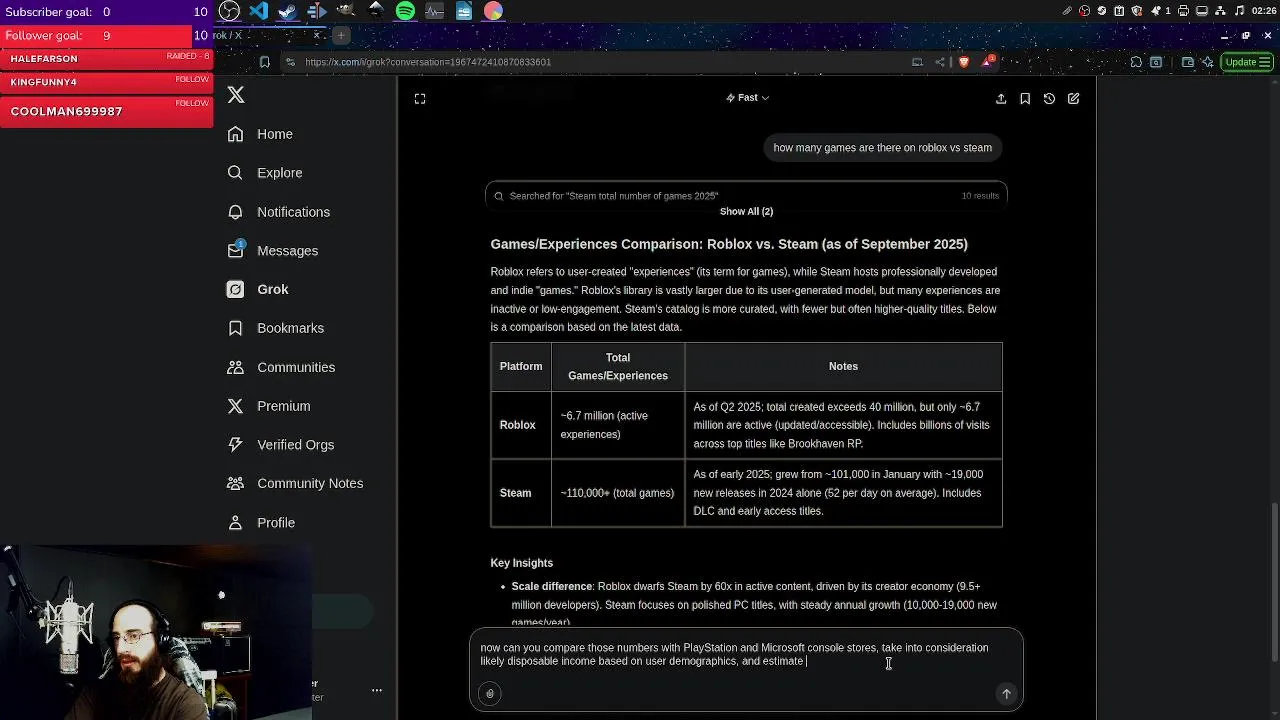Focus the Grok prompt text box

746,655
